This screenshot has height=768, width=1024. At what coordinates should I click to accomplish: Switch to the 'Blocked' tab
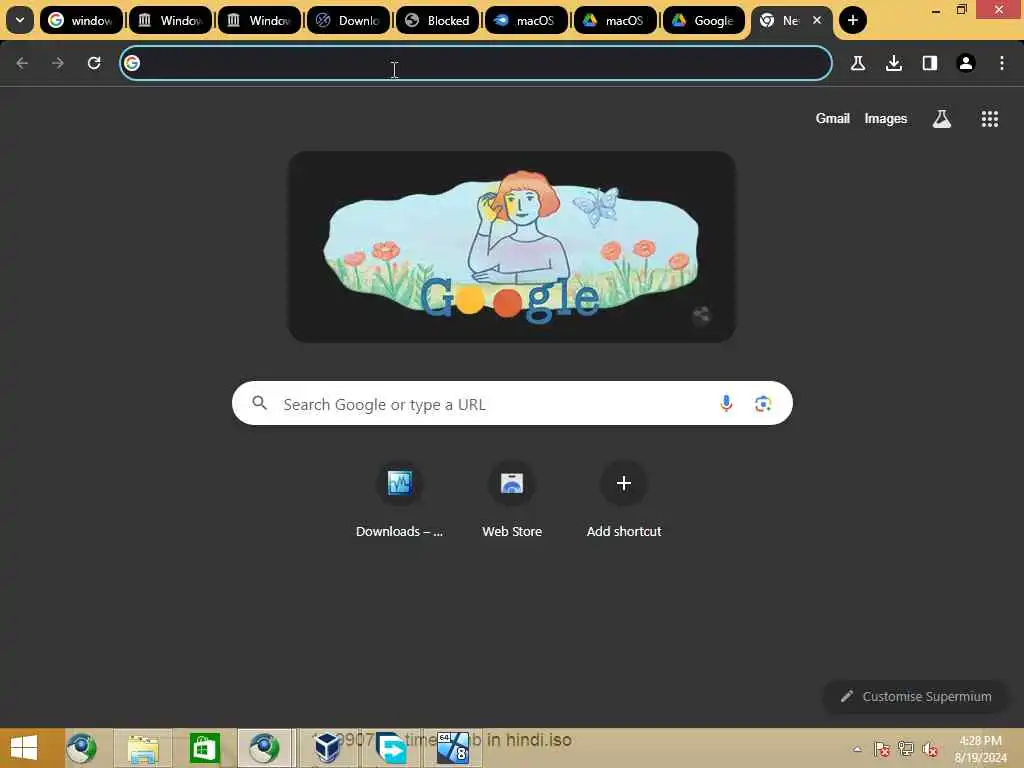click(438, 20)
